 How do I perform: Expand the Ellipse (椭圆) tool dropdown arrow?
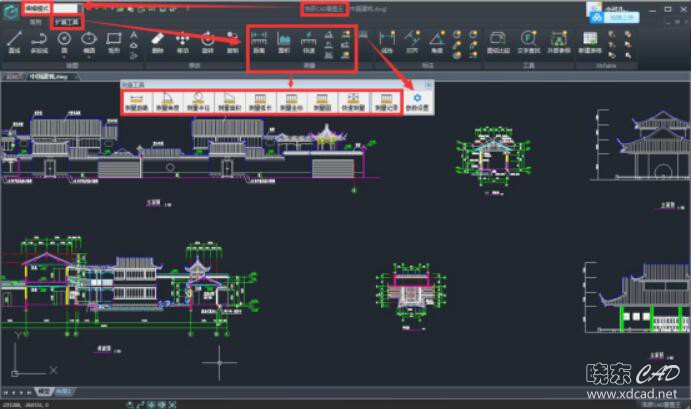click(x=90, y=55)
